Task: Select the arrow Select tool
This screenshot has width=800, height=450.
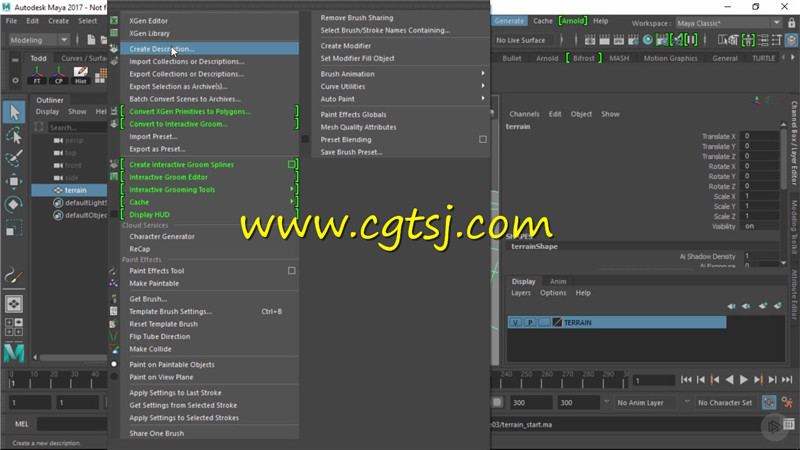Action: point(14,112)
